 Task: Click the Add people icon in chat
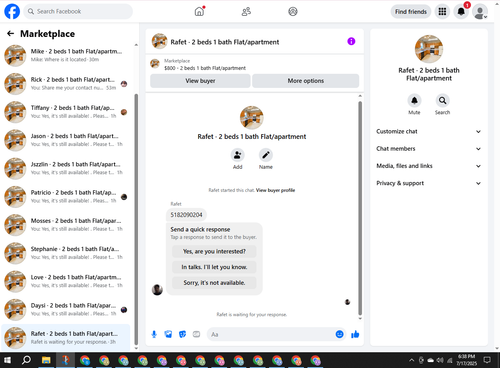(237, 155)
